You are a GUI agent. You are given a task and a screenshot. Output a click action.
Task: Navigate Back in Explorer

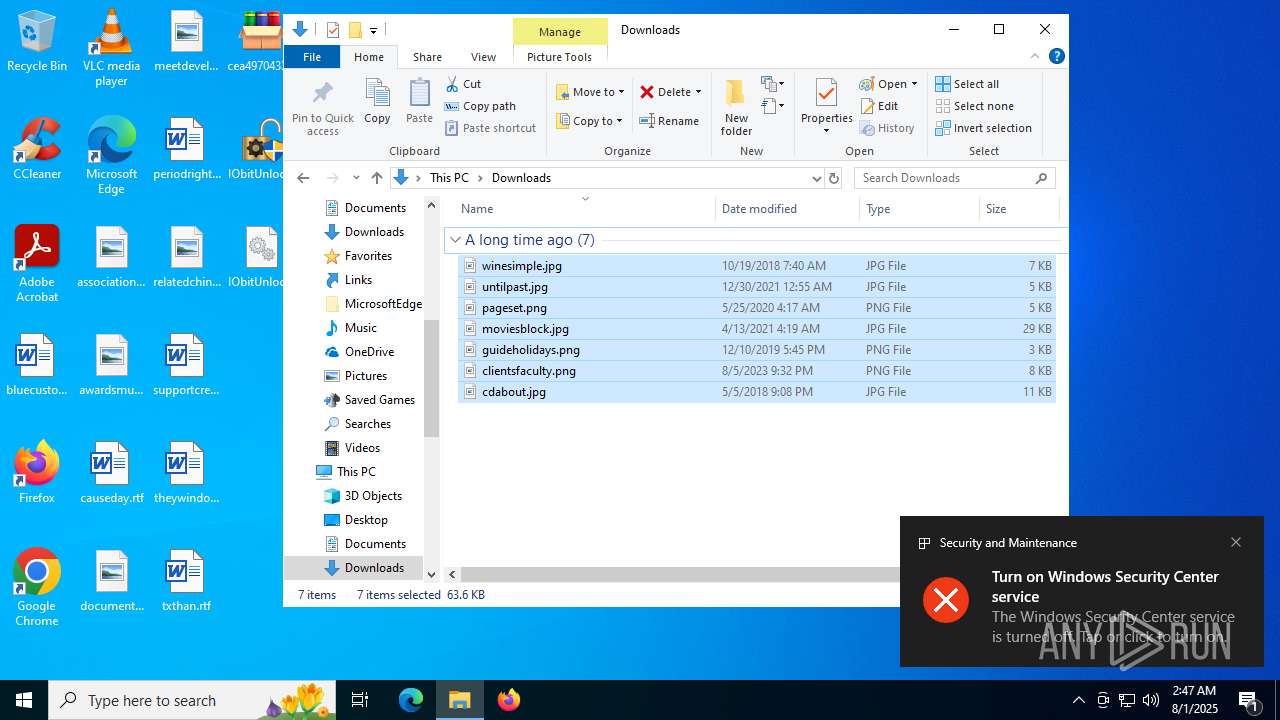point(303,178)
